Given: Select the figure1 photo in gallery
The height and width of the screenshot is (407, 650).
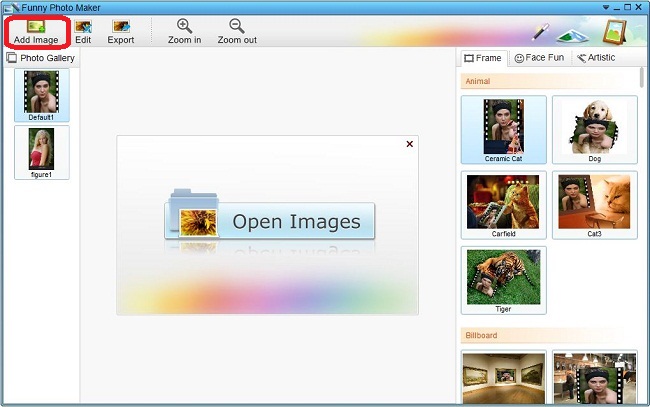Looking at the screenshot, I should (x=41, y=153).
